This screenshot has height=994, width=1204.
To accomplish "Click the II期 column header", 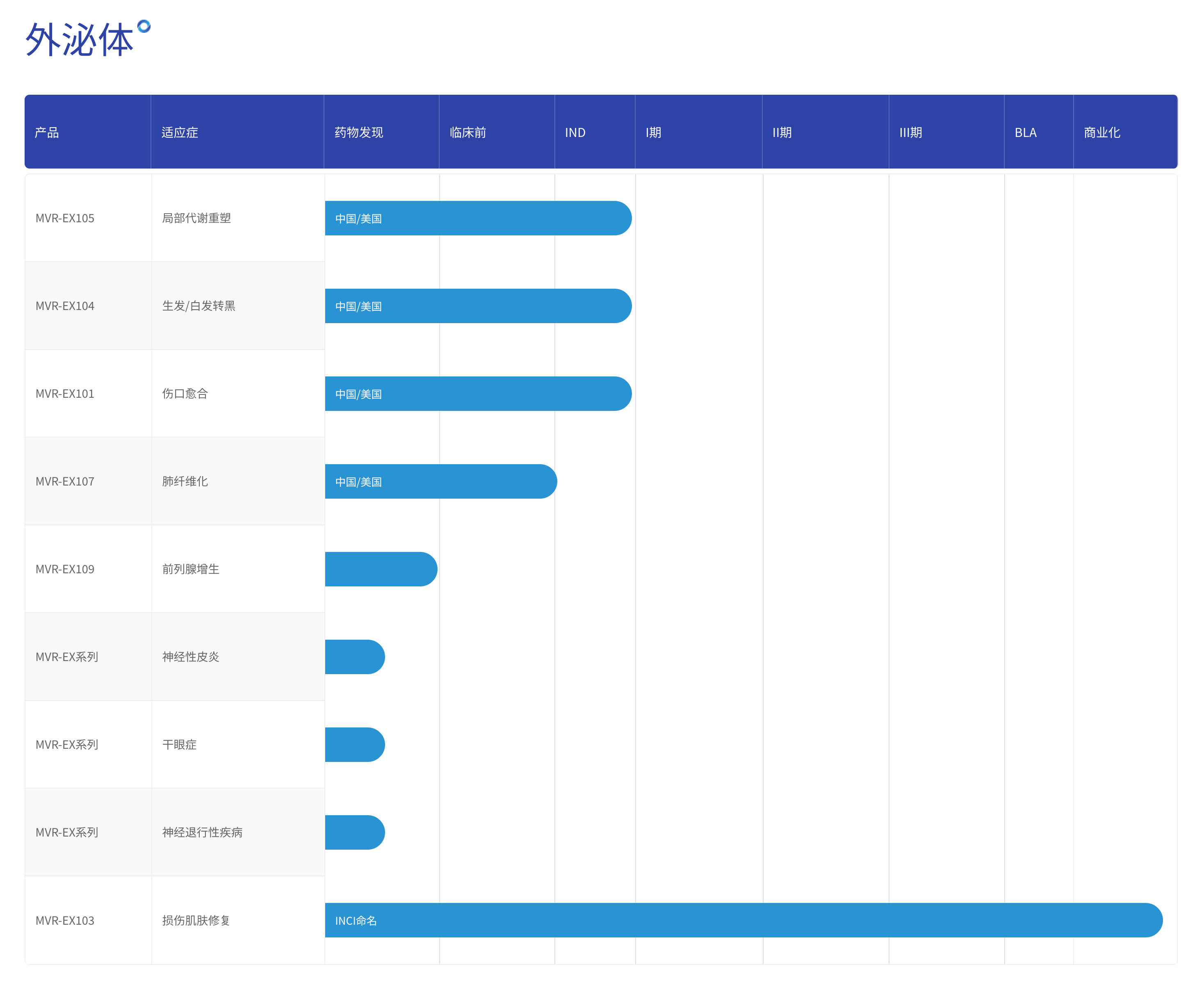I will (x=825, y=132).
